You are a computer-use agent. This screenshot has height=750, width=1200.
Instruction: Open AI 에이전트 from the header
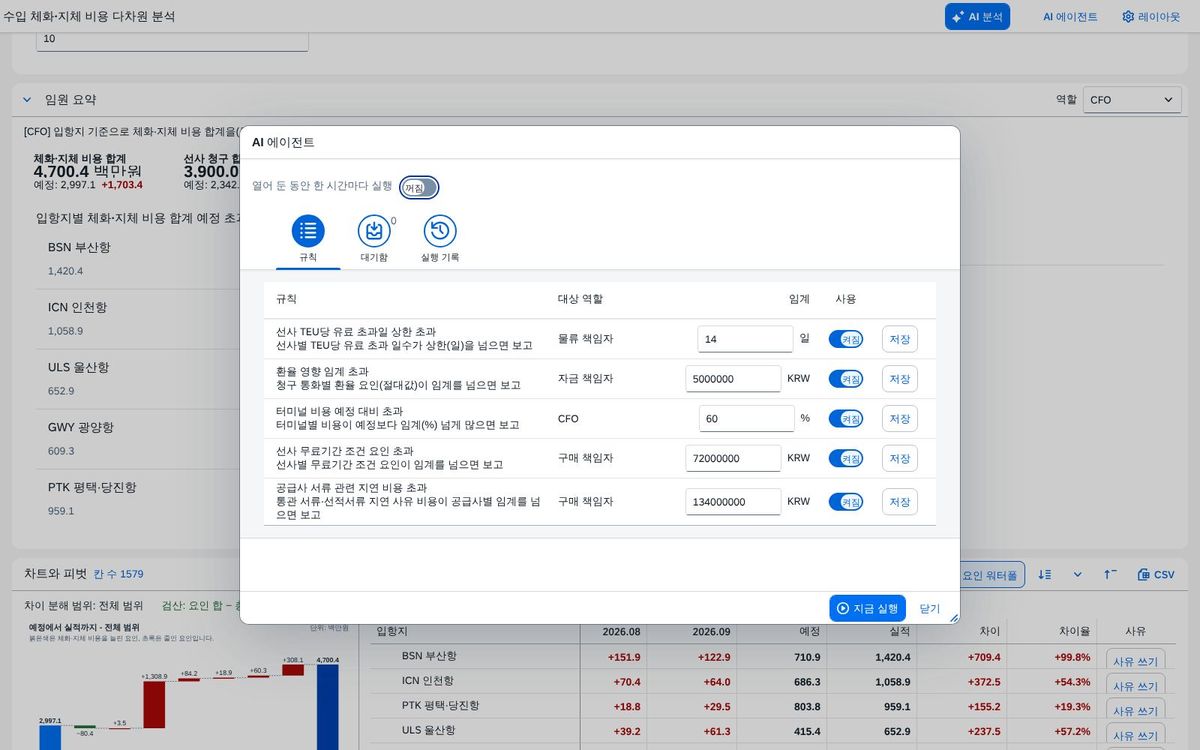(x=1070, y=16)
